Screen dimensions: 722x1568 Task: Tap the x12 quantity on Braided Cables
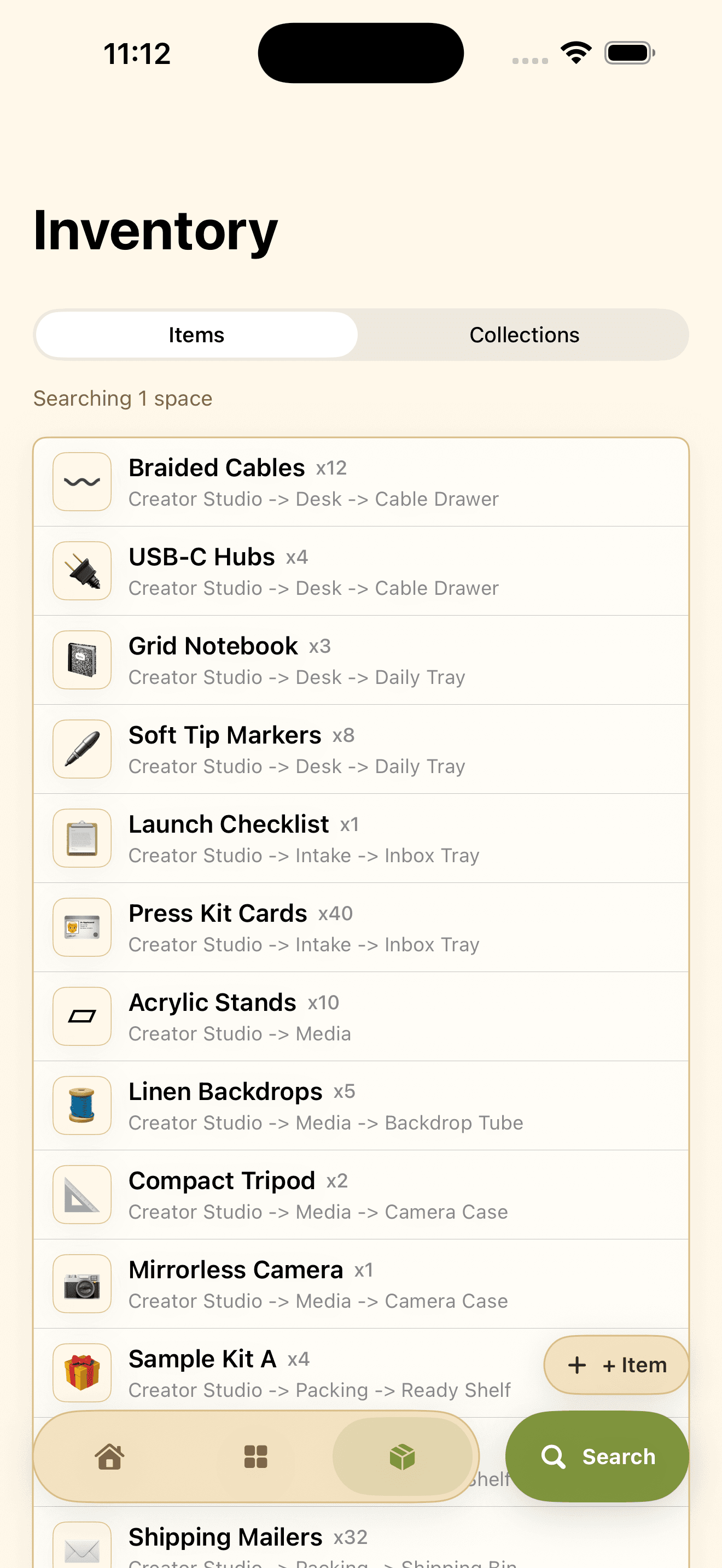click(x=331, y=468)
